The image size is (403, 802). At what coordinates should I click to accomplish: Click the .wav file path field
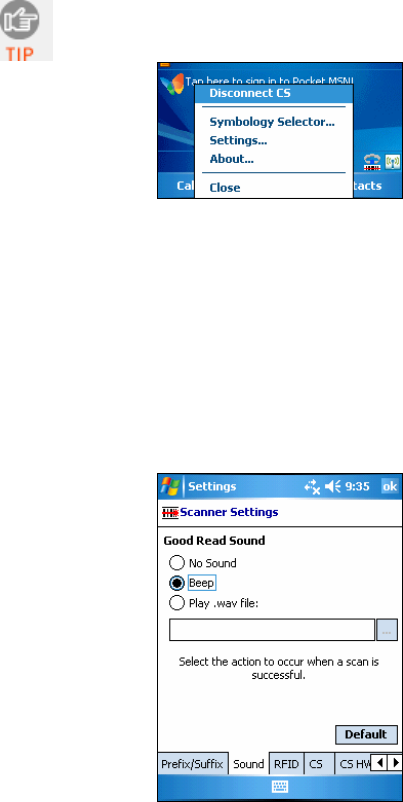point(272,630)
